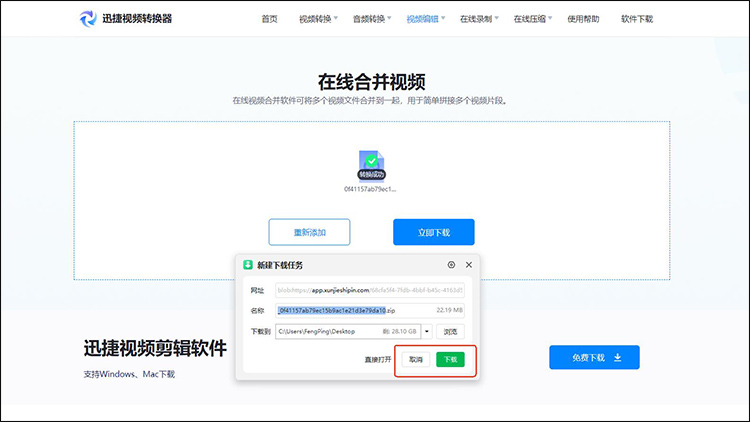Screen dimensions: 750x422
Task: Expand the 视频编辑 menu
Action: tap(426, 19)
